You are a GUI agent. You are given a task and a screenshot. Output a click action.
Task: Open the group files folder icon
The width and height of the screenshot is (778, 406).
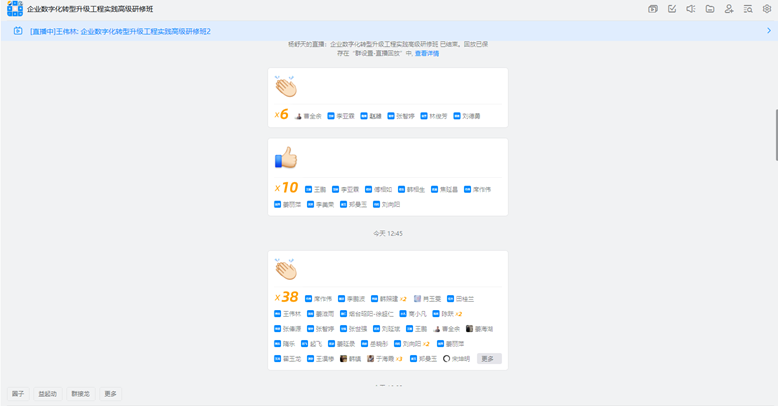710,9
